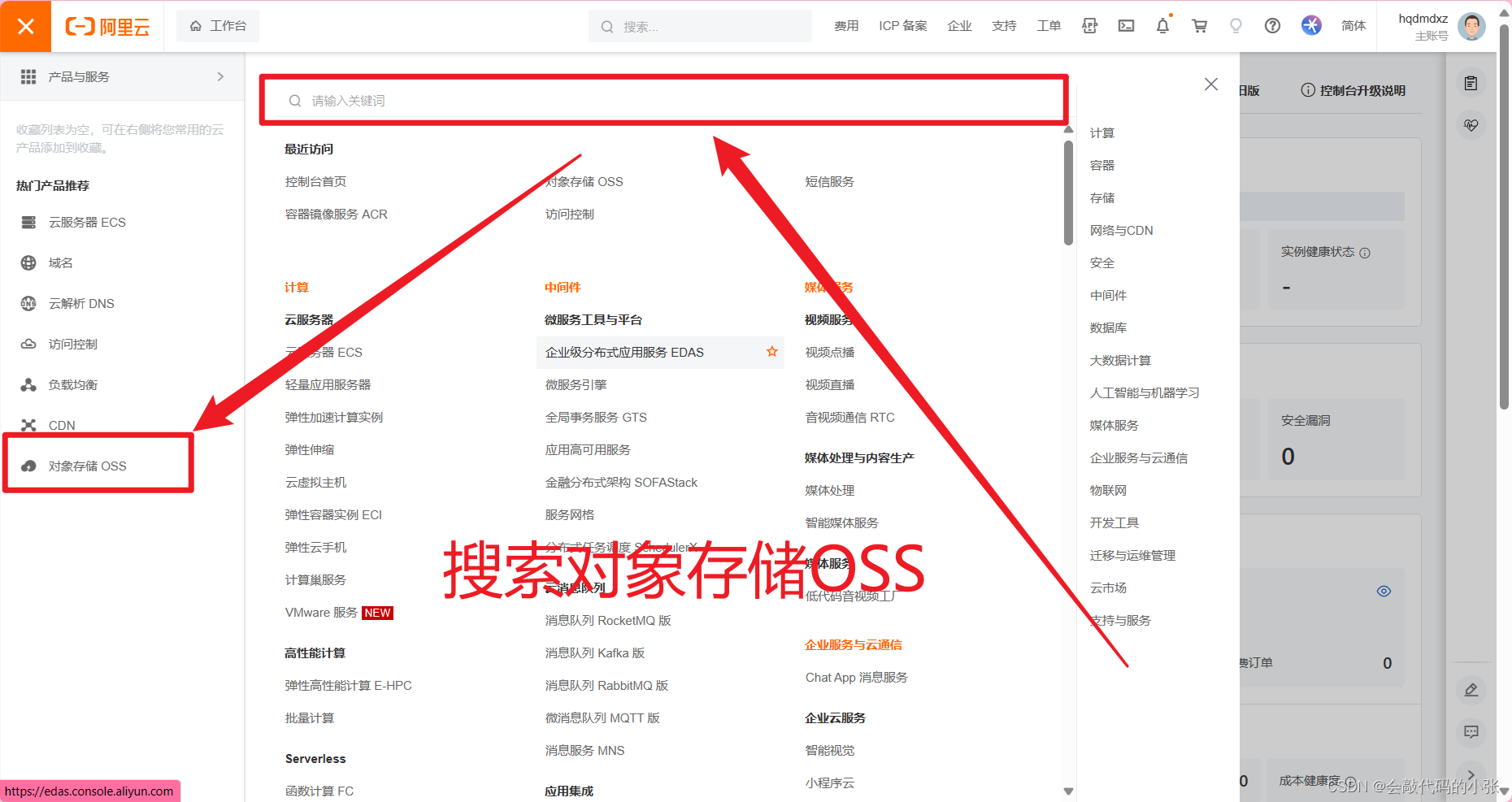Jump to 云市场 category
The width and height of the screenshot is (1512, 802).
(1108, 588)
